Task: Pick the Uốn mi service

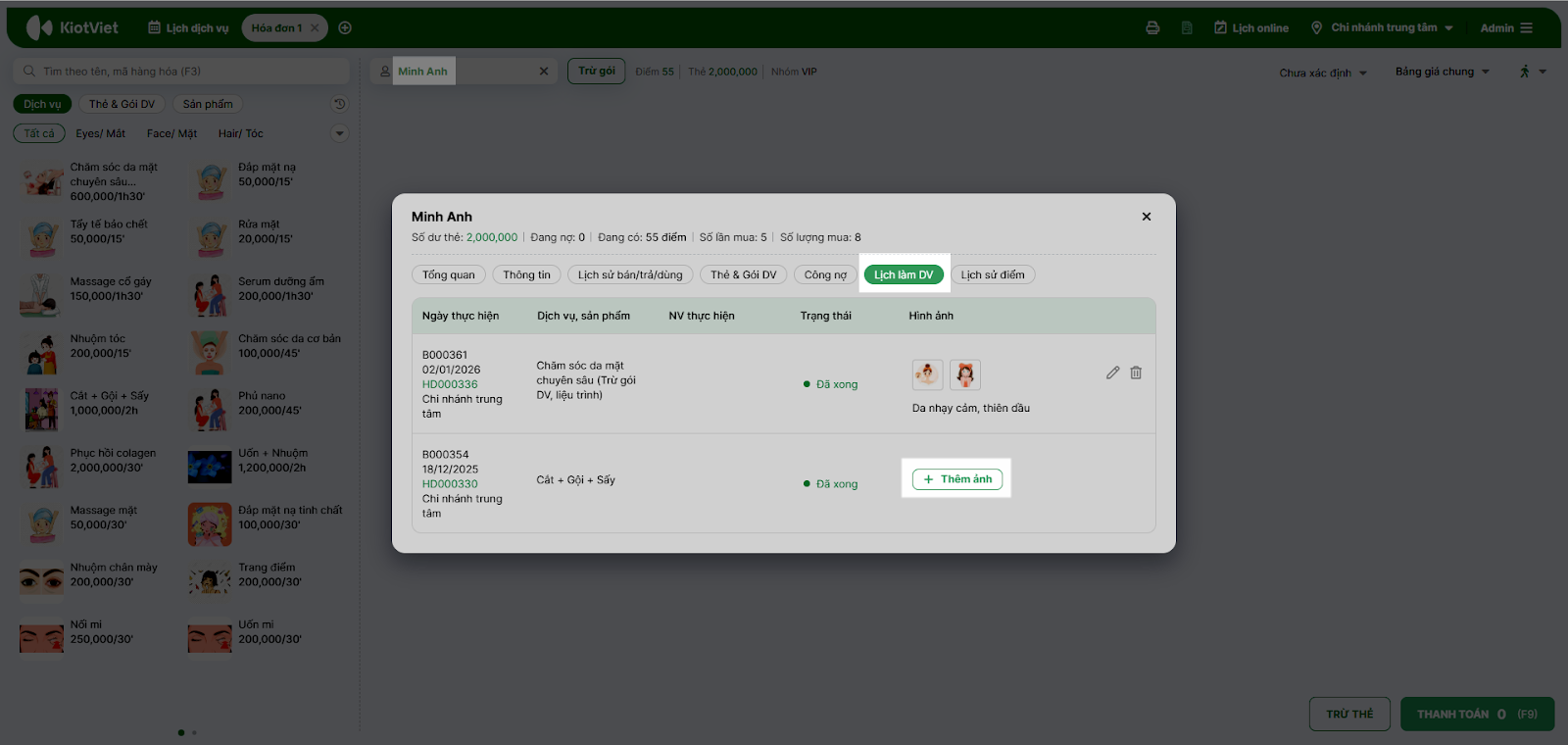Action: (x=263, y=639)
